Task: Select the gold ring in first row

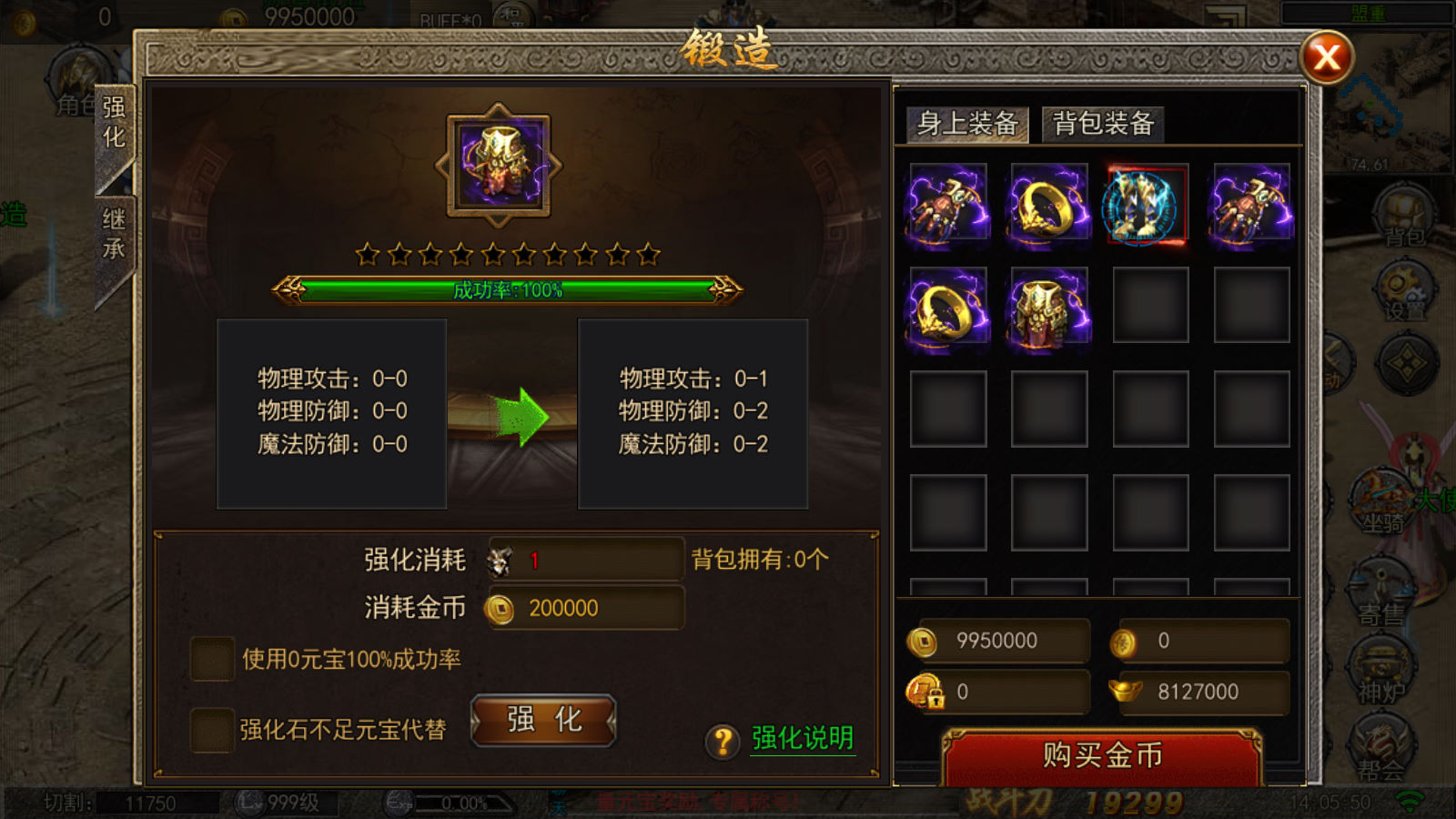Action: [x=1049, y=203]
